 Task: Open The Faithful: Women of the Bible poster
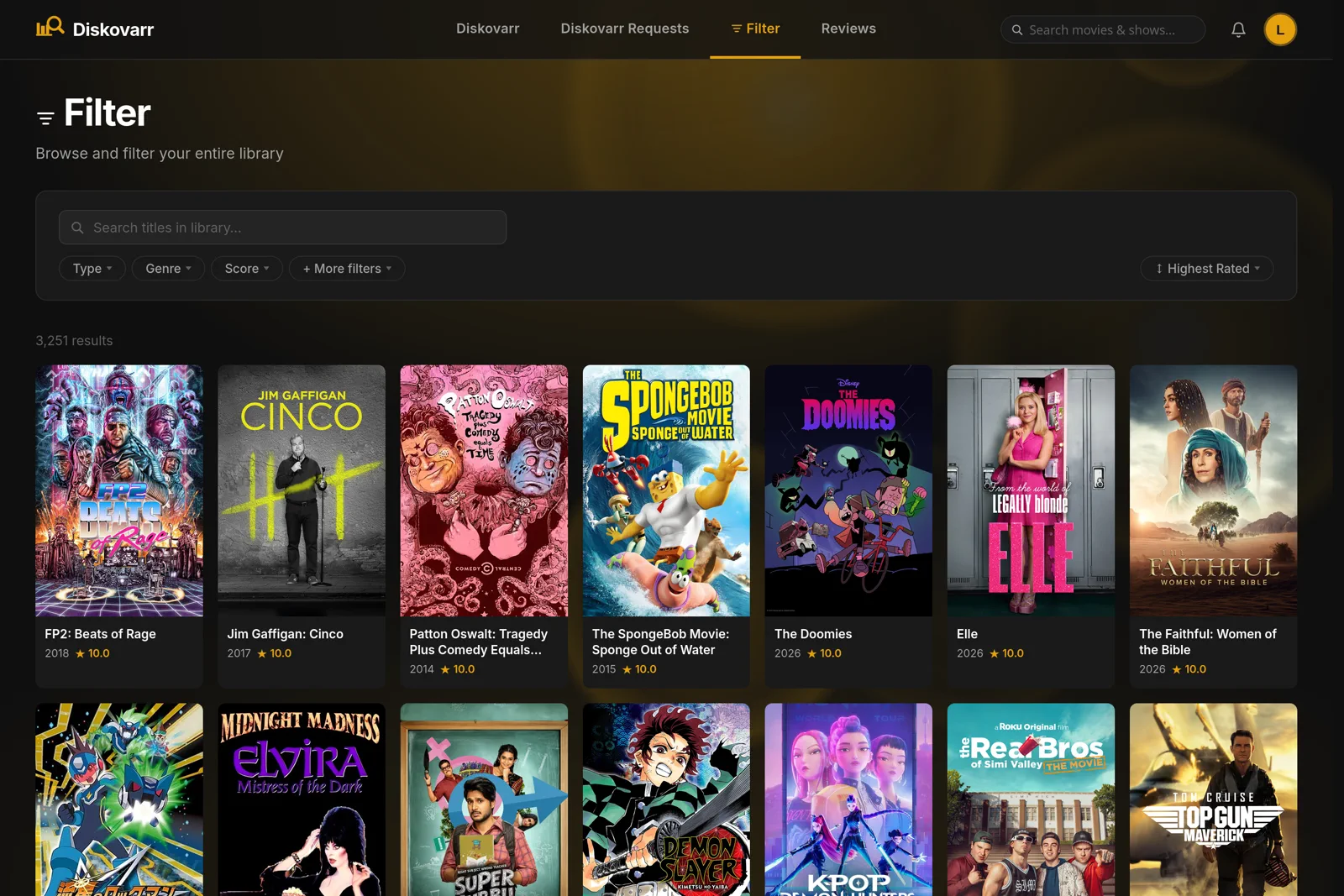click(1213, 490)
